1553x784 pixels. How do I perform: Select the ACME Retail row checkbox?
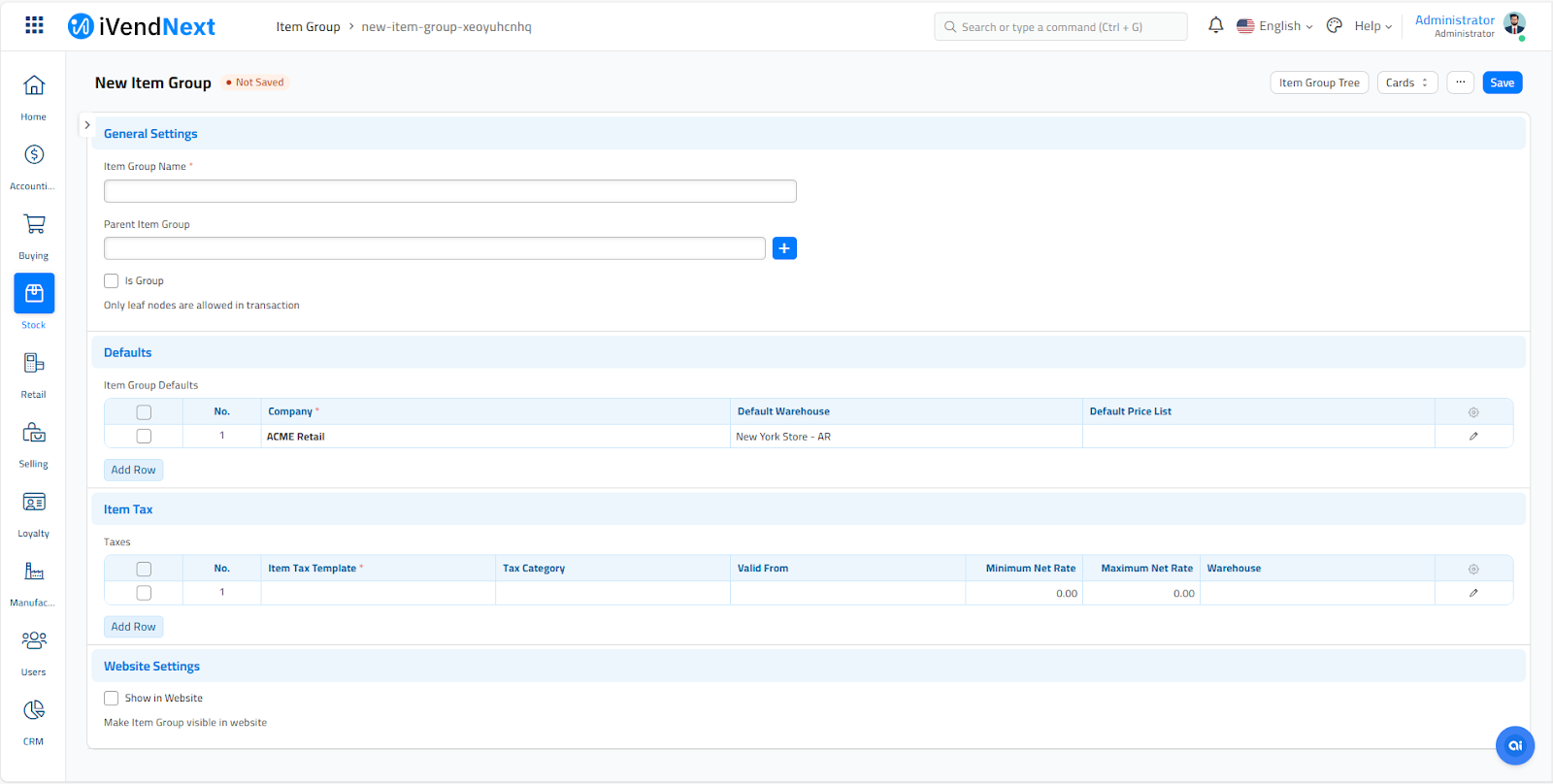coord(144,437)
